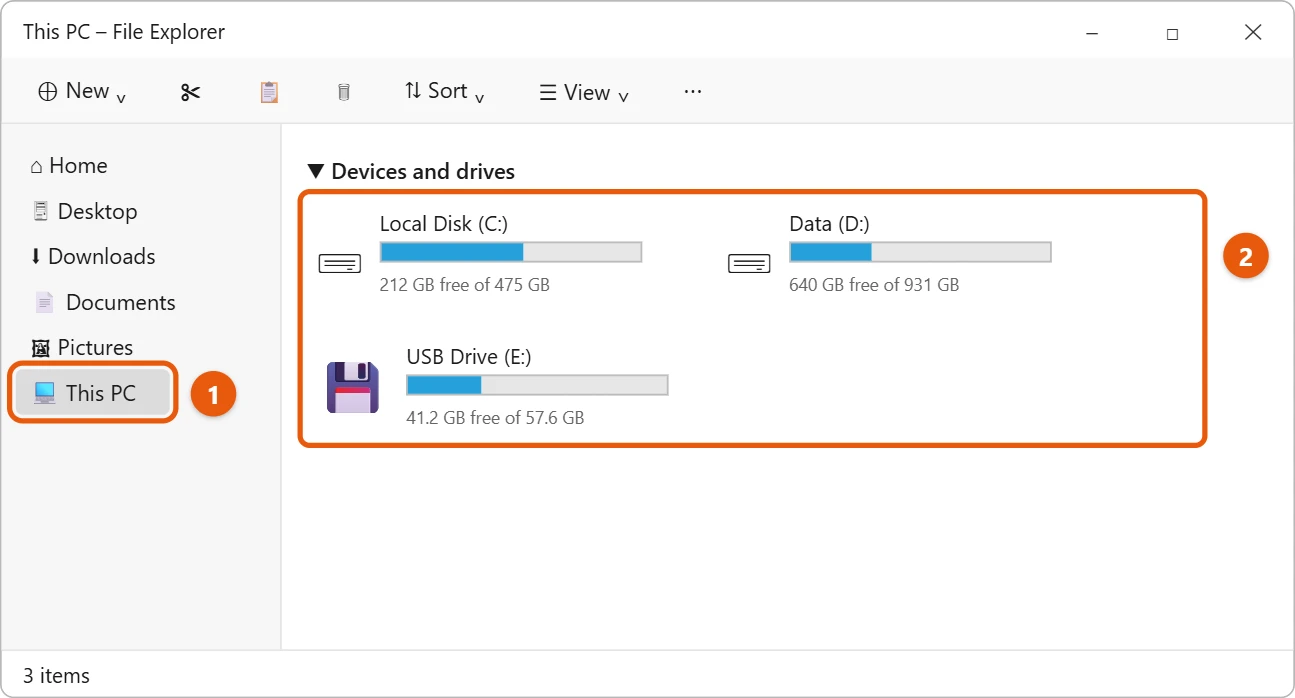Click the "This PC – File Explorer" title
The height and width of the screenshot is (698, 1295).
click(124, 32)
